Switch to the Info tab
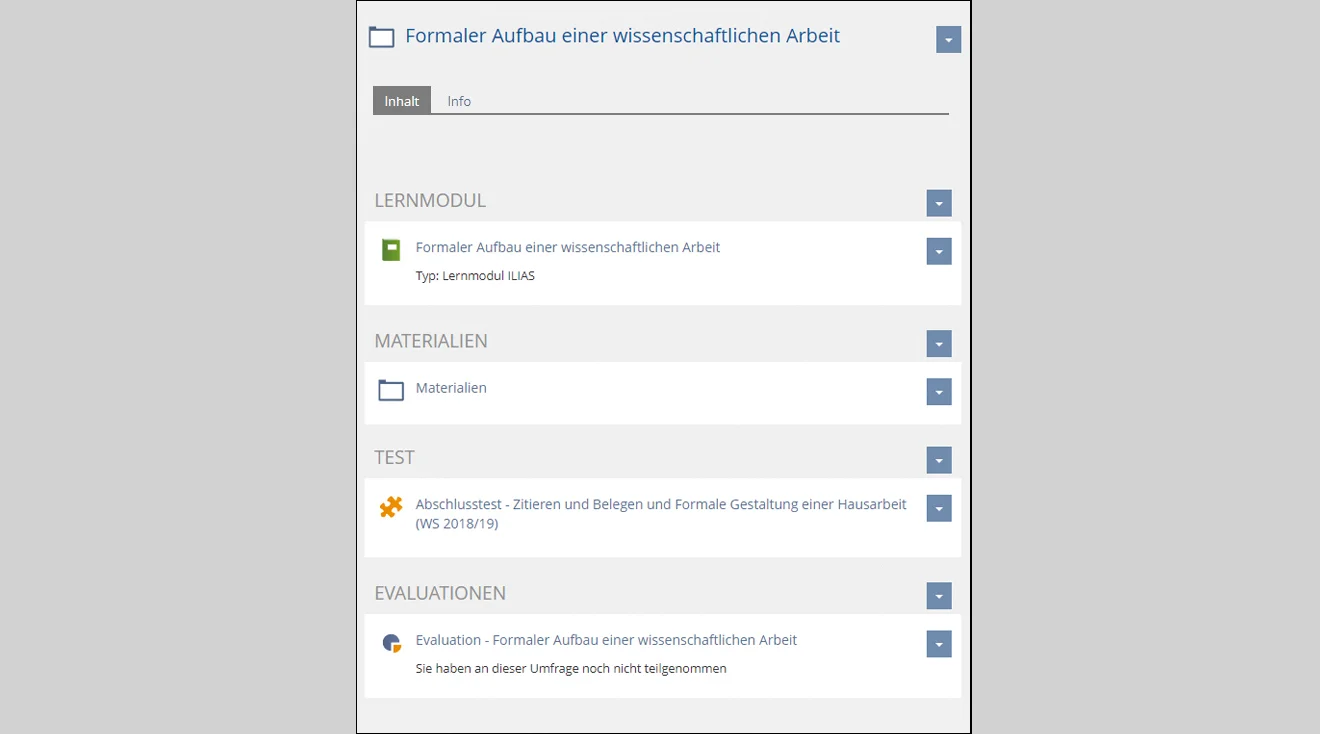This screenshot has width=1320, height=734. pos(458,100)
